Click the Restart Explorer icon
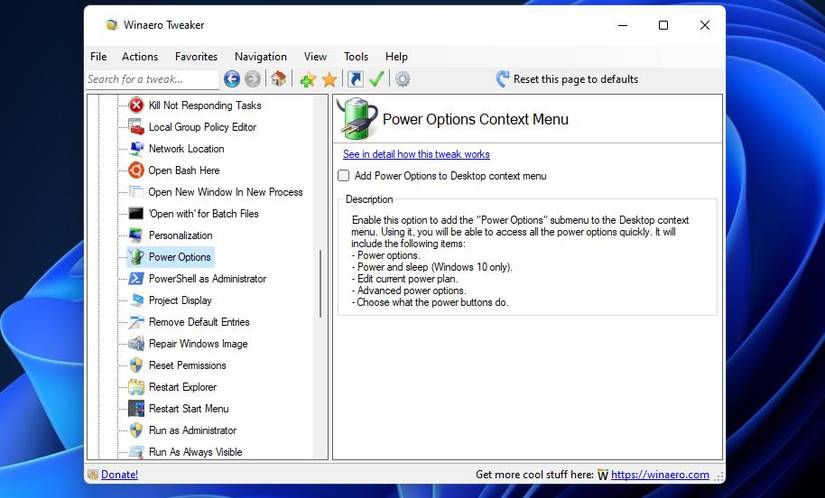The width and height of the screenshot is (825, 498). click(136, 387)
